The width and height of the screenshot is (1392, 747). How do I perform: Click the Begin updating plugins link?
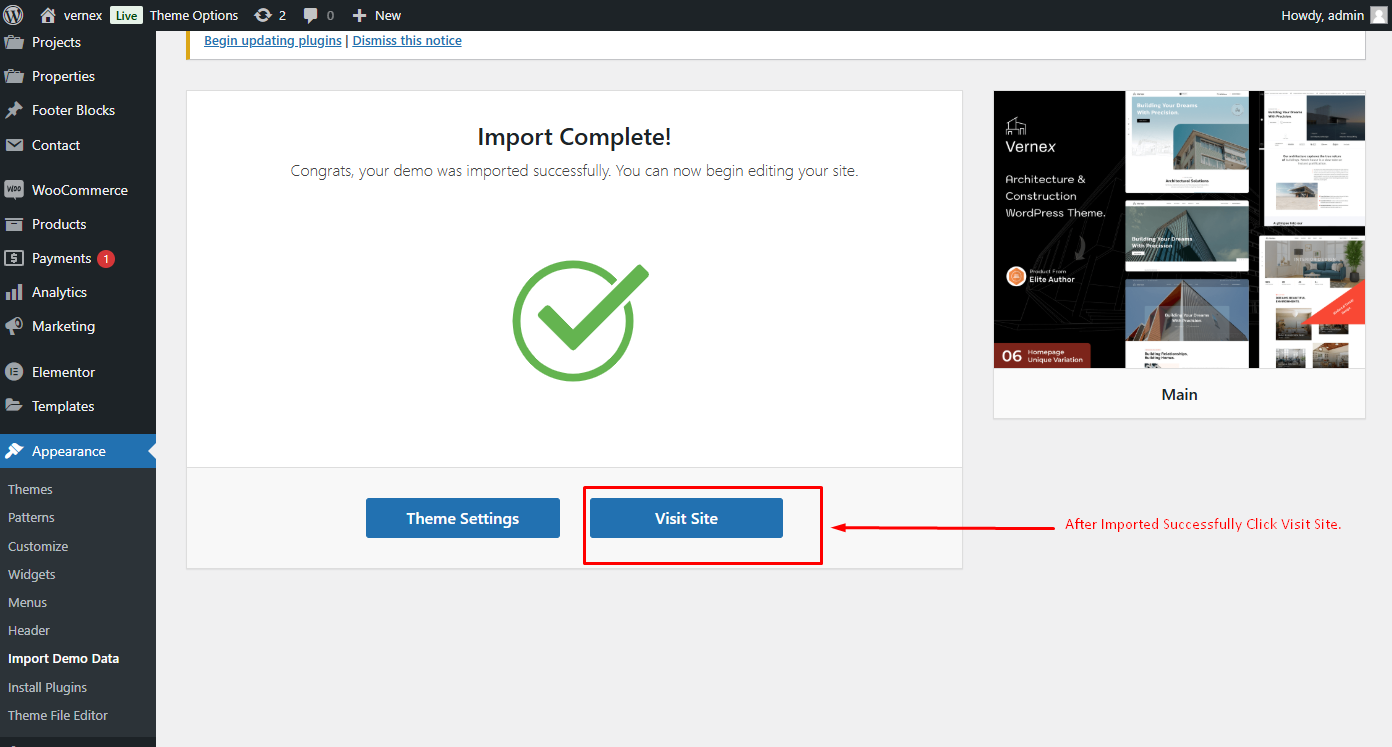[x=273, y=41]
